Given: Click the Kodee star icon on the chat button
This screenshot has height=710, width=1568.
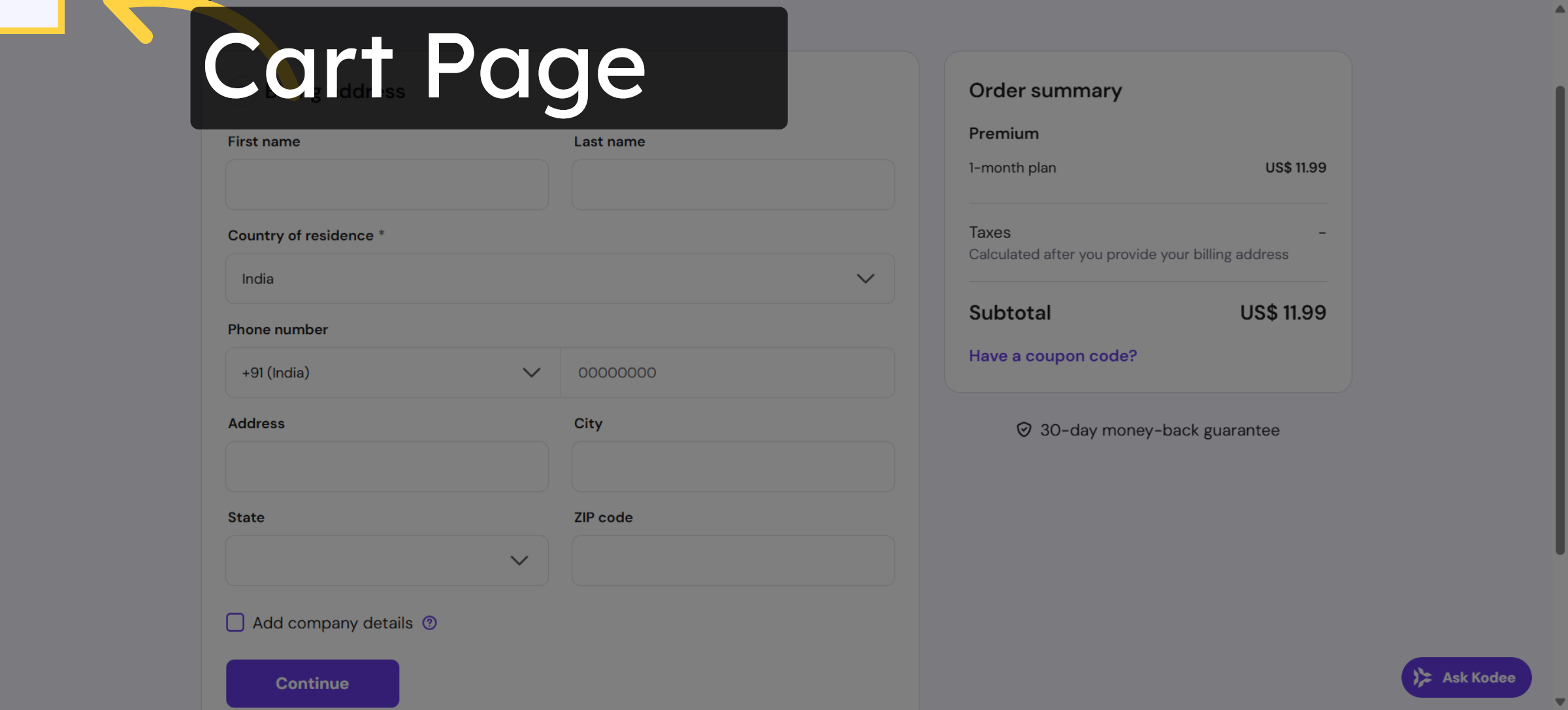Looking at the screenshot, I should click(x=1420, y=677).
